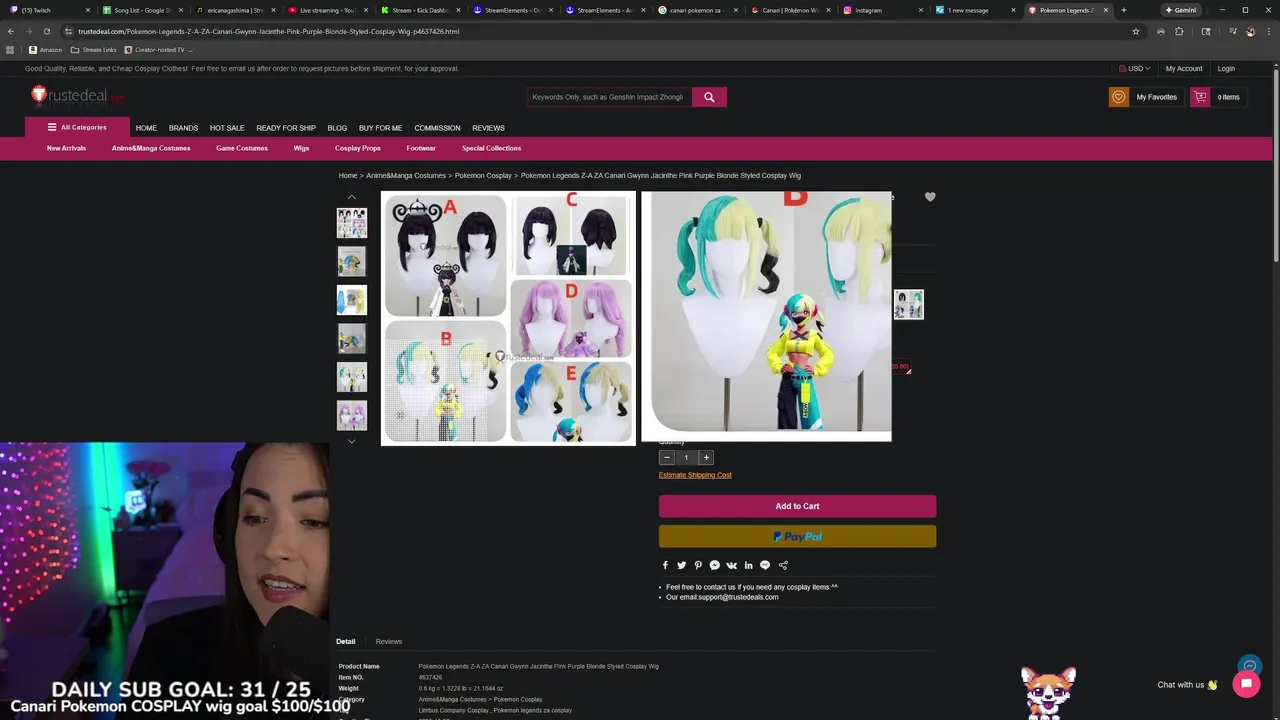Go to Pokemon Cosplay breadcrumb
The height and width of the screenshot is (720, 1280).
tap(483, 175)
